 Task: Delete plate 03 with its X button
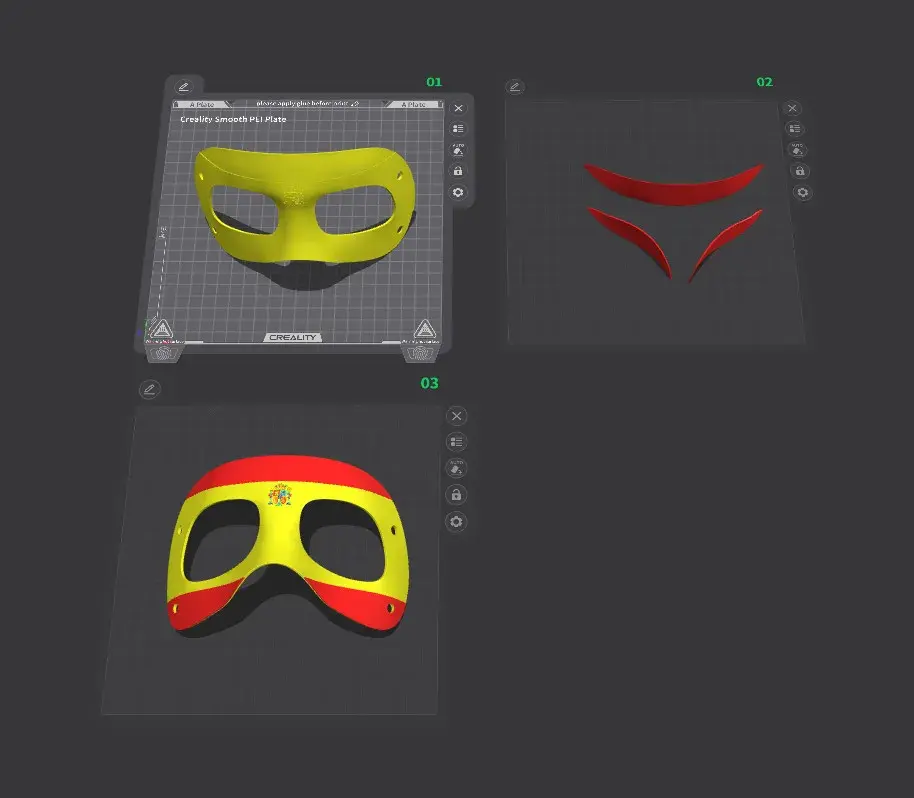[x=457, y=416]
